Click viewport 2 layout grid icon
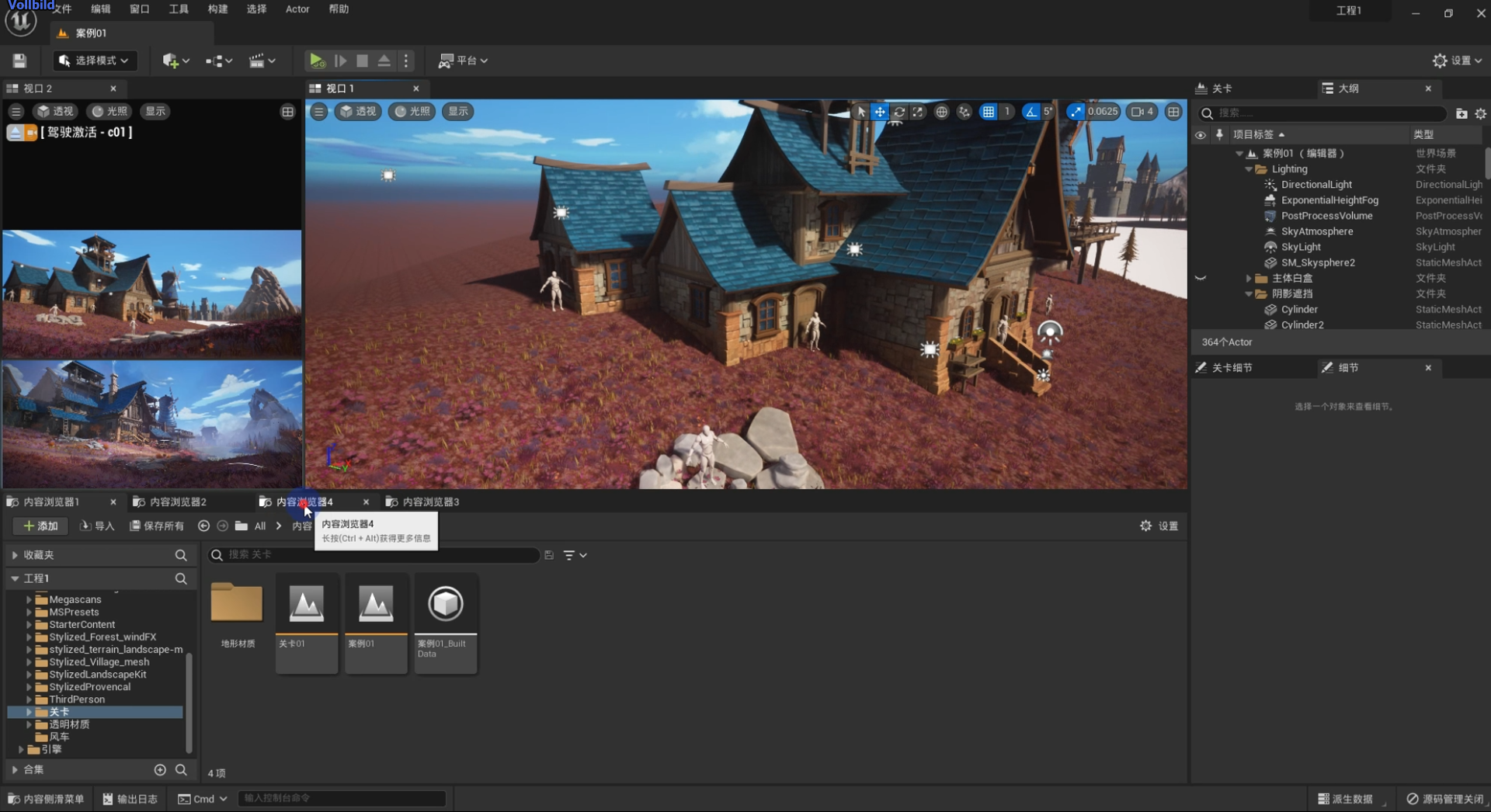This screenshot has height=812, width=1491. click(288, 112)
